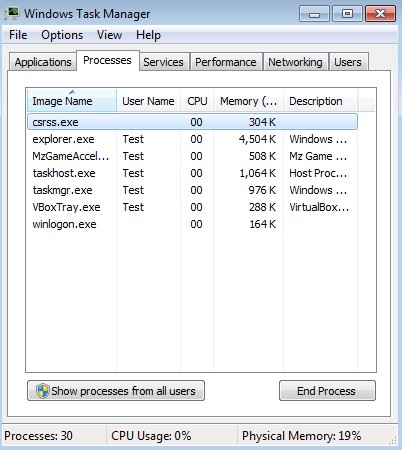Click the End Process button

click(327, 391)
